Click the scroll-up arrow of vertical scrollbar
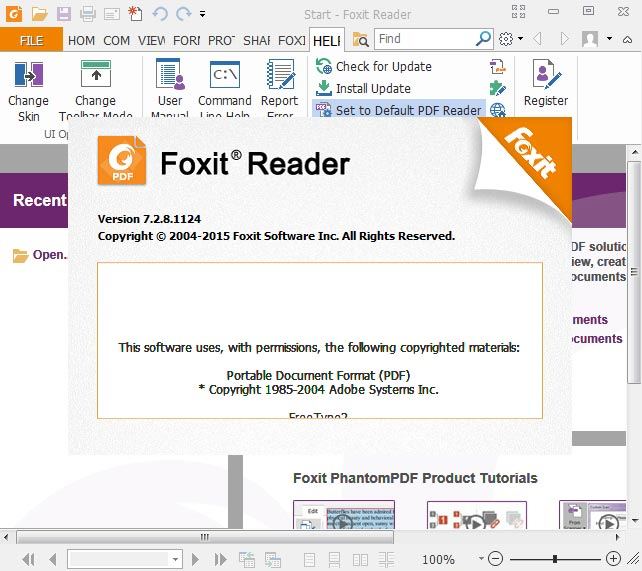Image resolution: width=642 pixels, height=571 pixels. 634,152
